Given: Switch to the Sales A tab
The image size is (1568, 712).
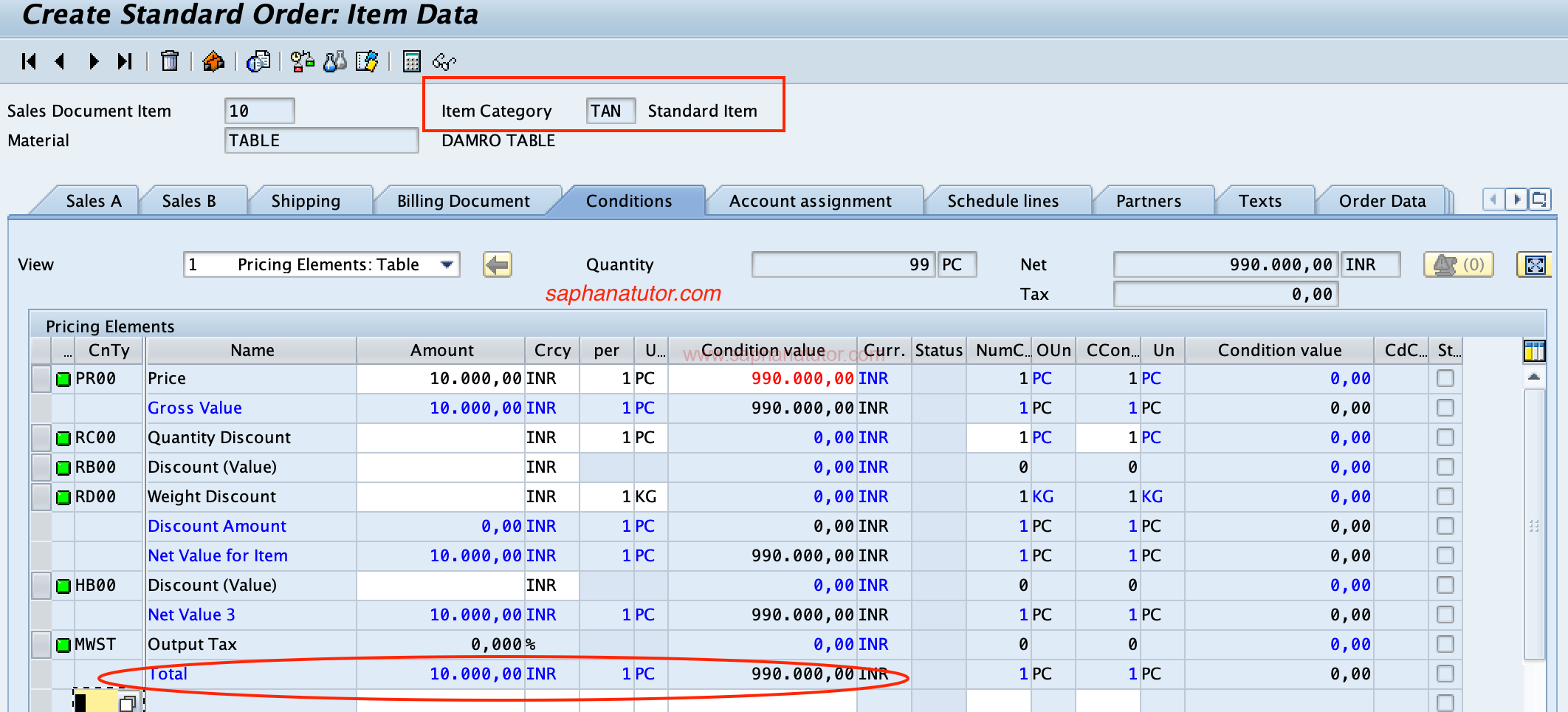Looking at the screenshot, I should click(94, 201).
